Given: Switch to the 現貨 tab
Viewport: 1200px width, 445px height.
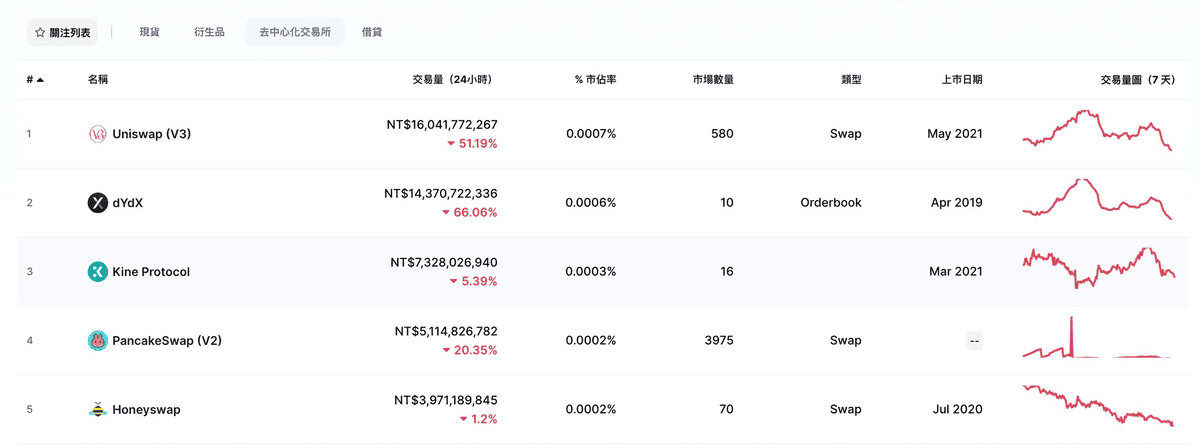Looking at the screenshot, I should point(149,32).
